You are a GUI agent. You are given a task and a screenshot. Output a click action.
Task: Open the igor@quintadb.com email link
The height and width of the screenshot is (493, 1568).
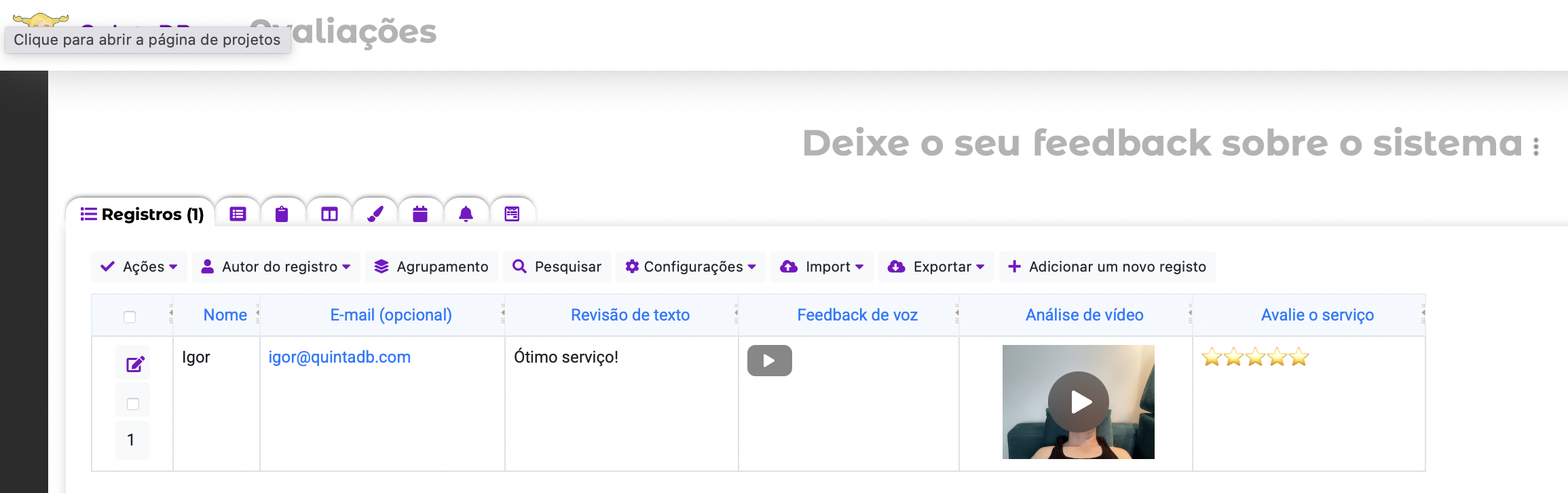pos(339,357)
